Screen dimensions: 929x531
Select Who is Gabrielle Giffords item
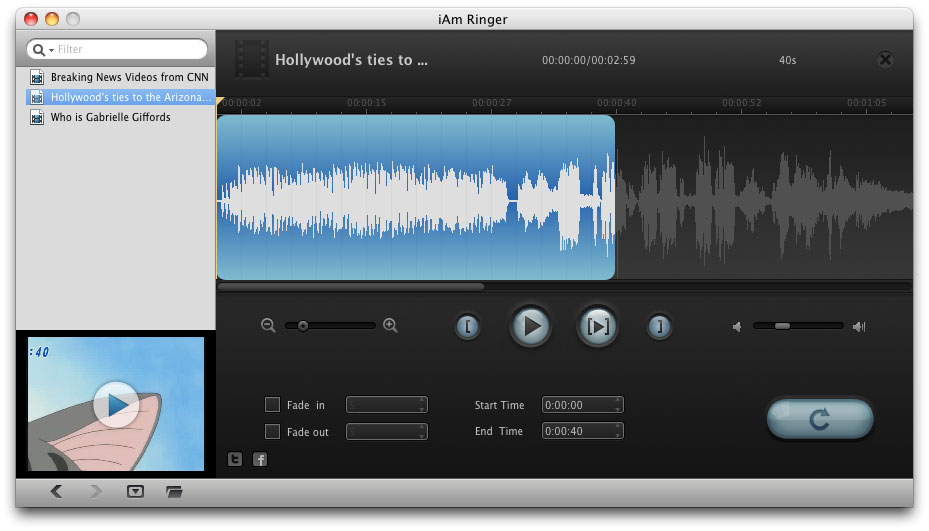pyautogui.click(x=110, y=117)
